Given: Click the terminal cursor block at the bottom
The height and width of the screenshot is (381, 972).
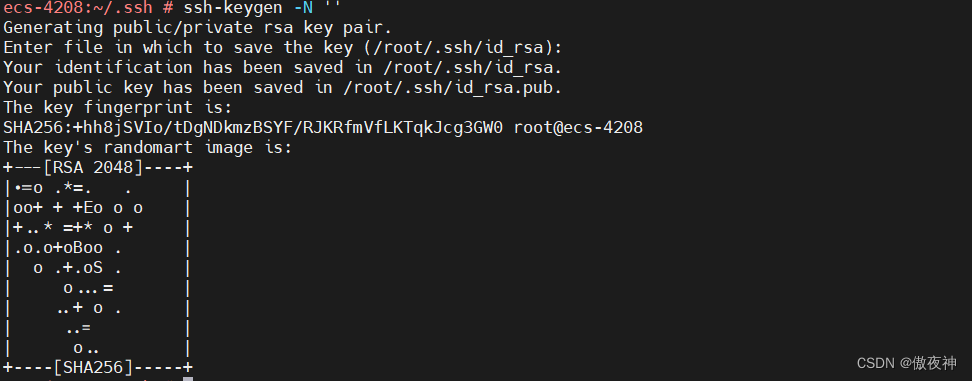Looking at the screenshot, I should tap(188, 379).
